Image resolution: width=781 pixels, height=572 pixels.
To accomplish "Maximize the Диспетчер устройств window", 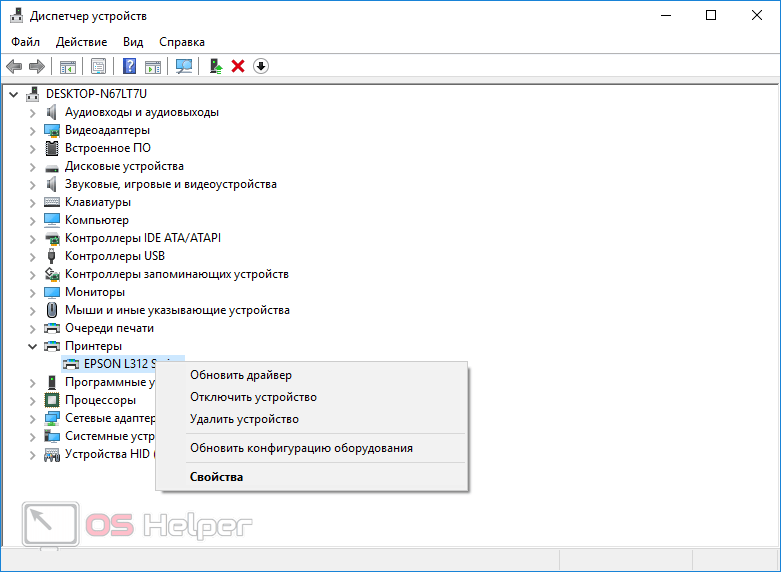I will point(711,15).
